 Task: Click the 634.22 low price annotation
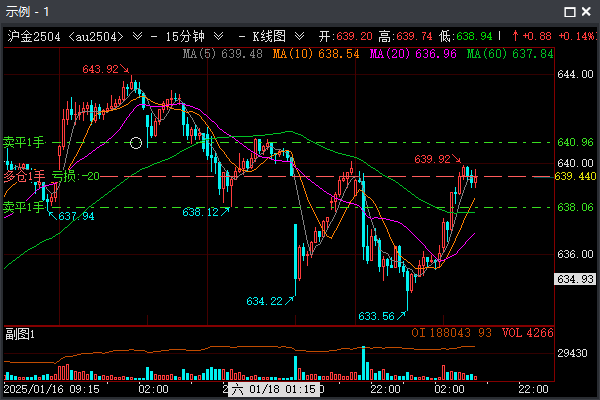coord(264,301)
